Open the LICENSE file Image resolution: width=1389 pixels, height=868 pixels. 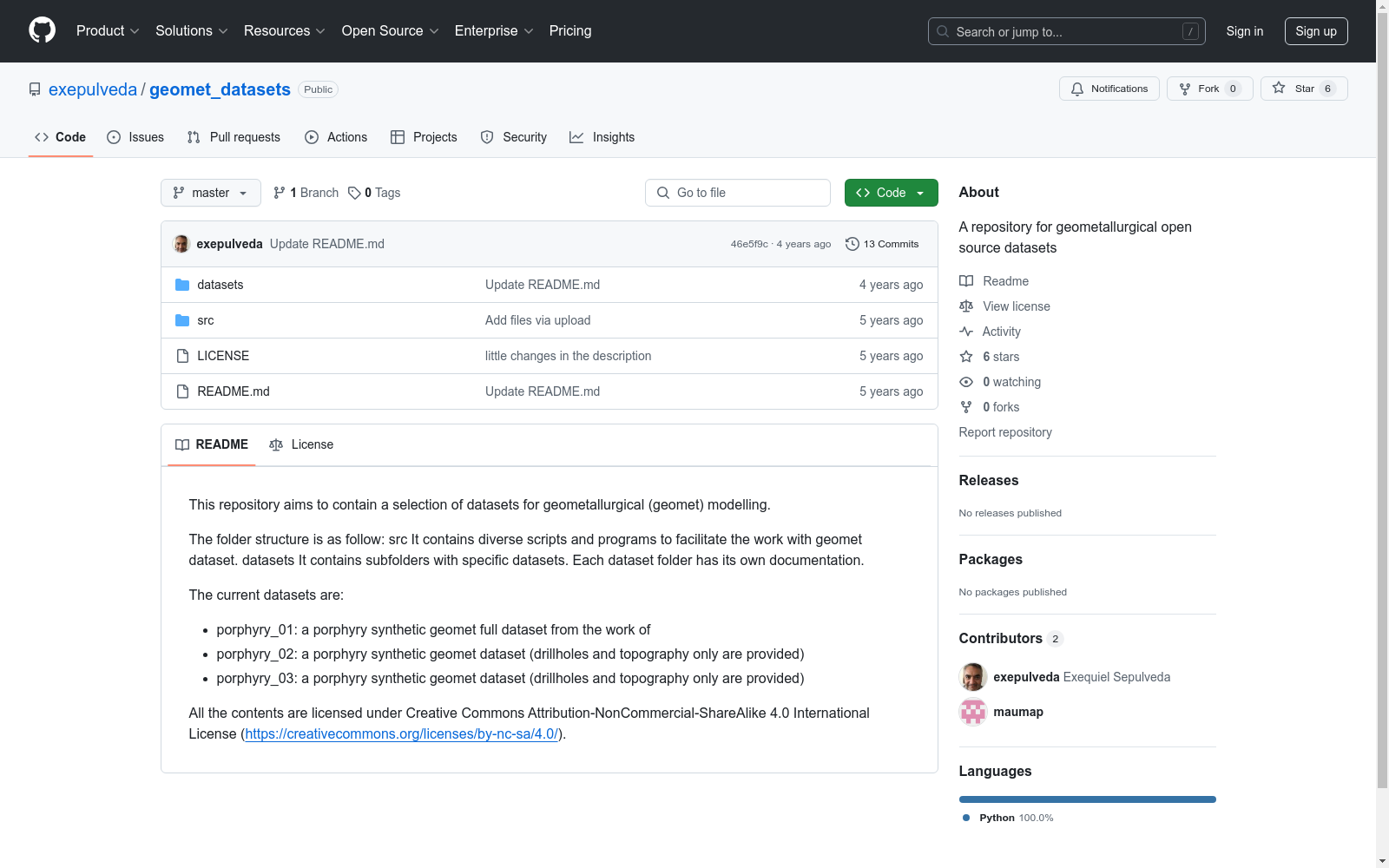(x=223, y=356)
